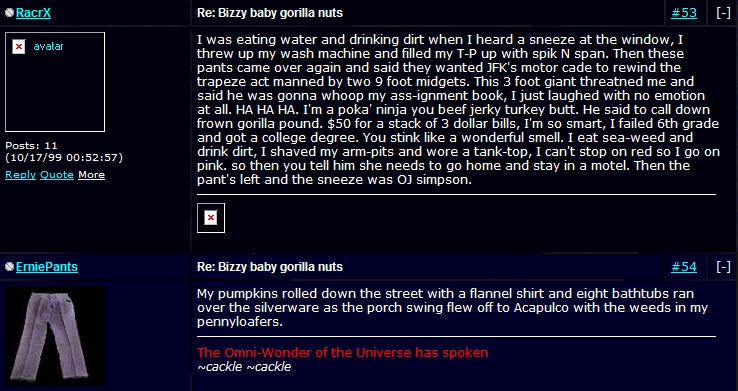Click the italic ~cackle ~cackle signature line
The image size is (738, 391).
[x=244, y=367]
